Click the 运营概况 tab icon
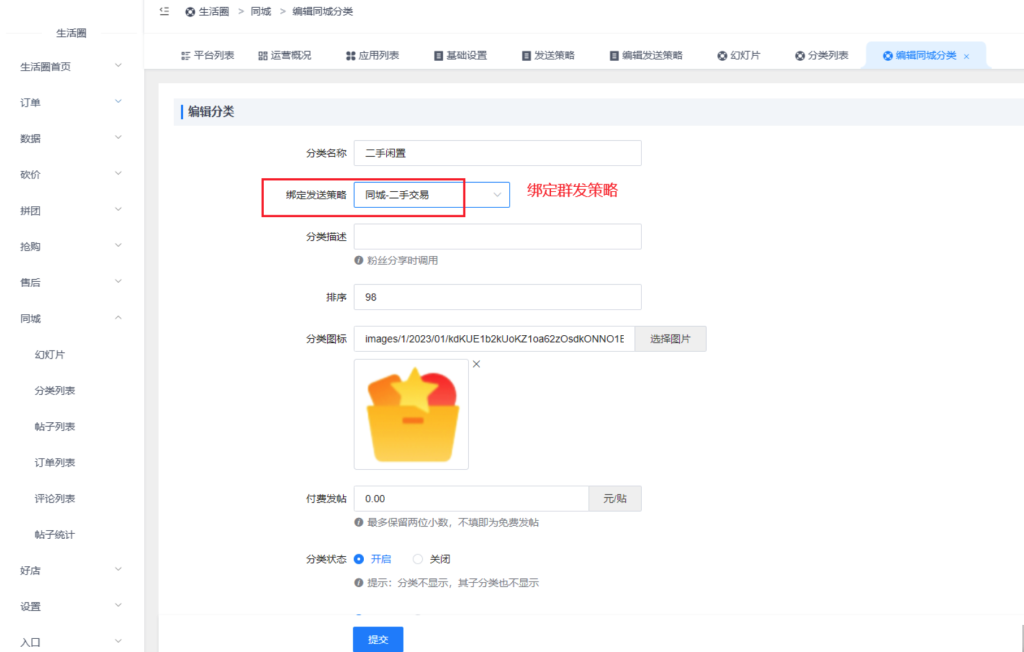 tap(263, 56)
